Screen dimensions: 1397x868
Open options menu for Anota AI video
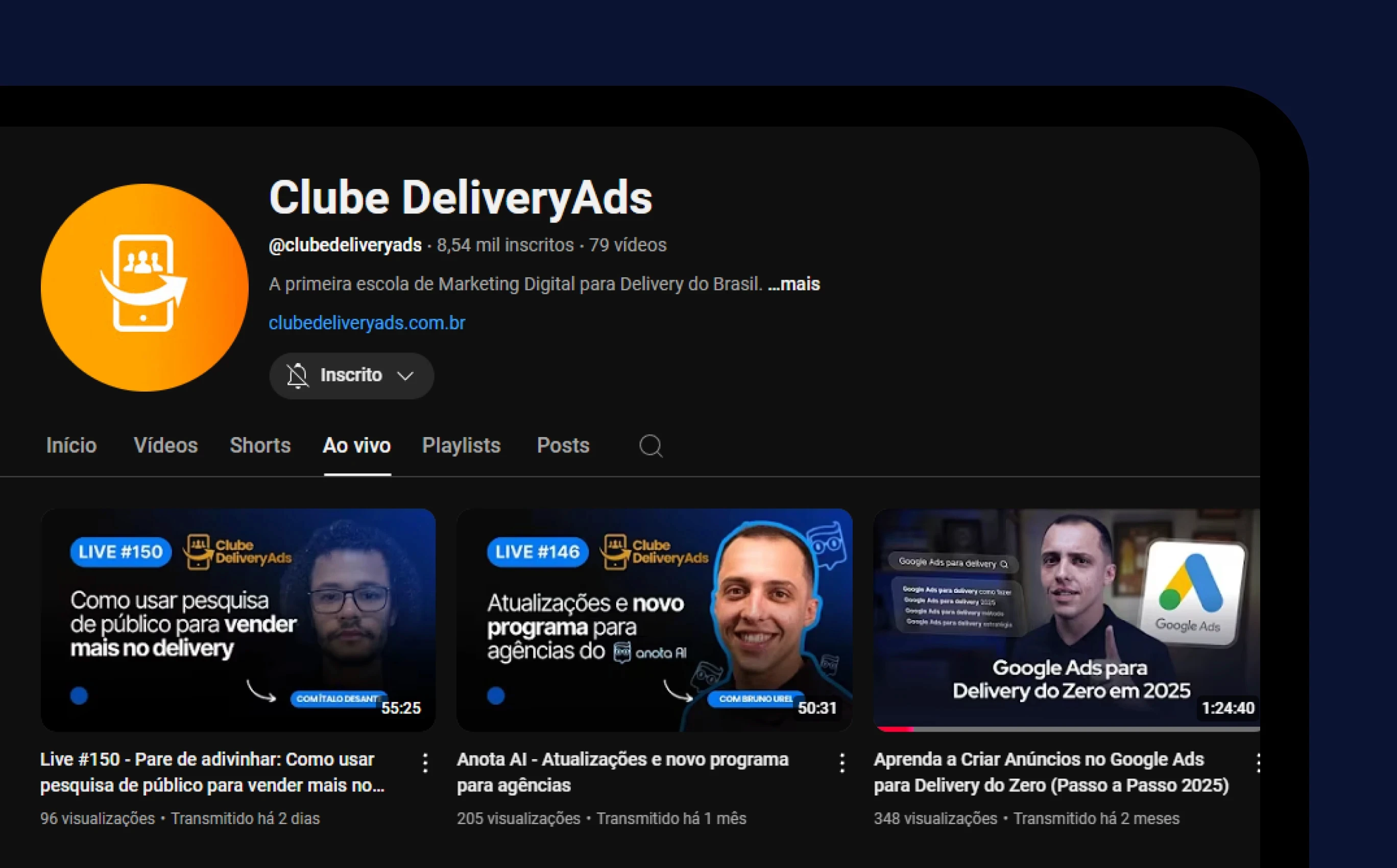[x=841, y=763]
